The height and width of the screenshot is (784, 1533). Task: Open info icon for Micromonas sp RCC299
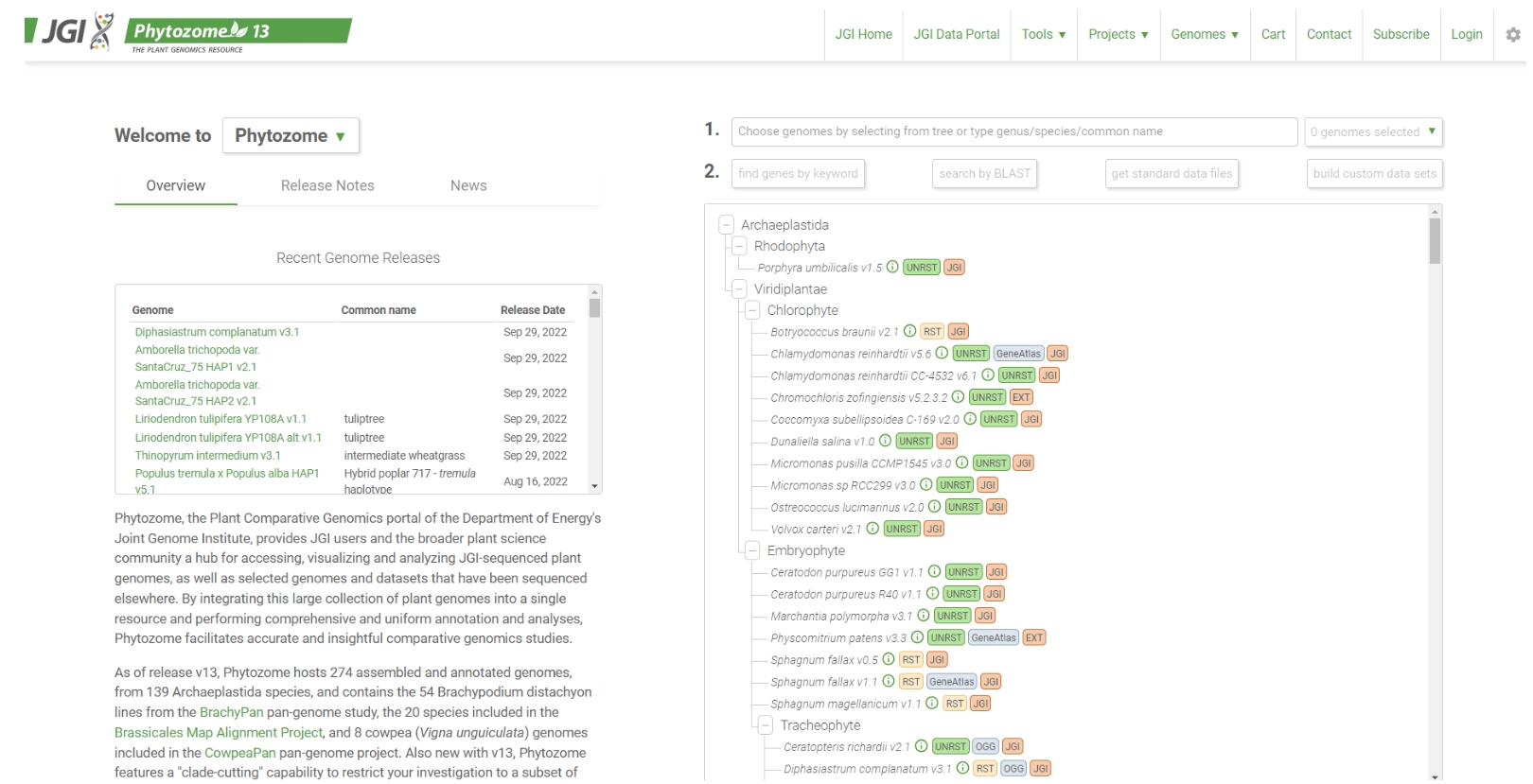click(925, 484)
